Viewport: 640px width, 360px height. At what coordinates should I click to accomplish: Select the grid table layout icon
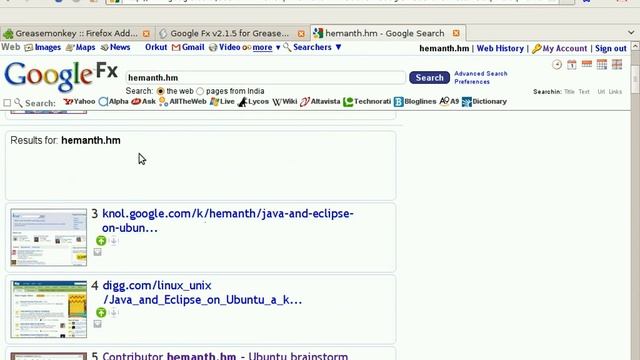pos(602,64)
